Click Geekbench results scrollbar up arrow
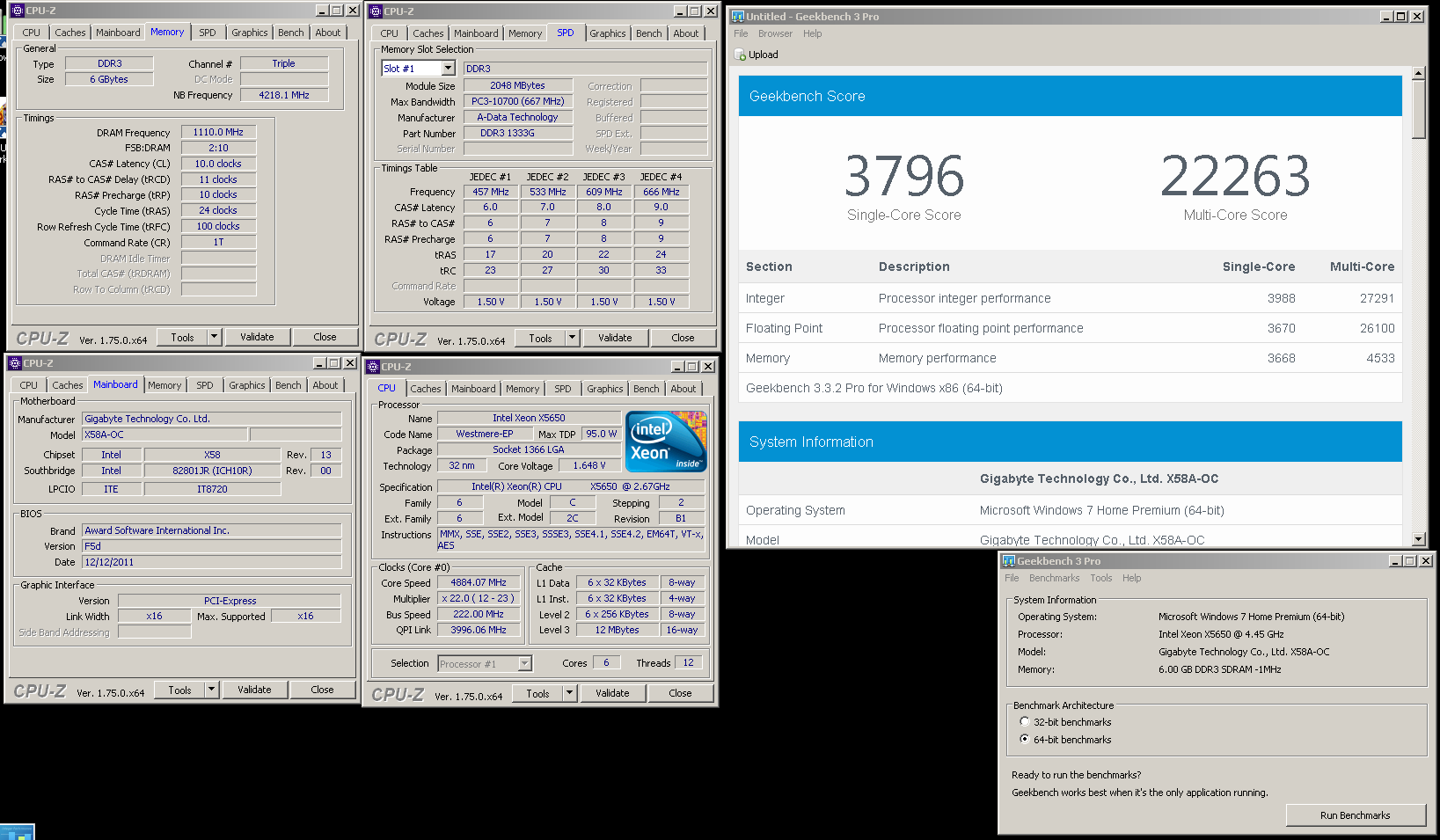Image resolution: width=1440 pixels, height=840 pixels. (1418, 73)
